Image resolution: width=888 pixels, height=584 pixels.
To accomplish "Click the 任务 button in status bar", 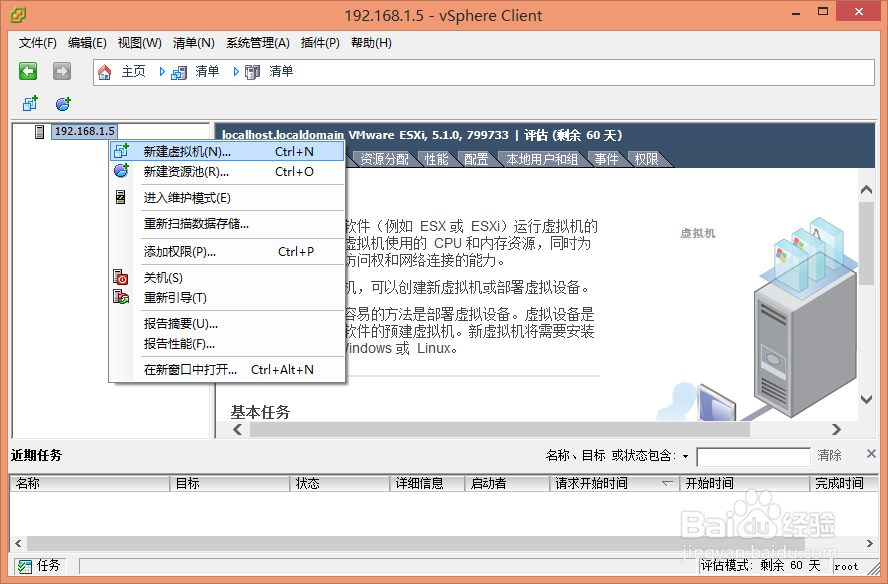I will point(39,566).
